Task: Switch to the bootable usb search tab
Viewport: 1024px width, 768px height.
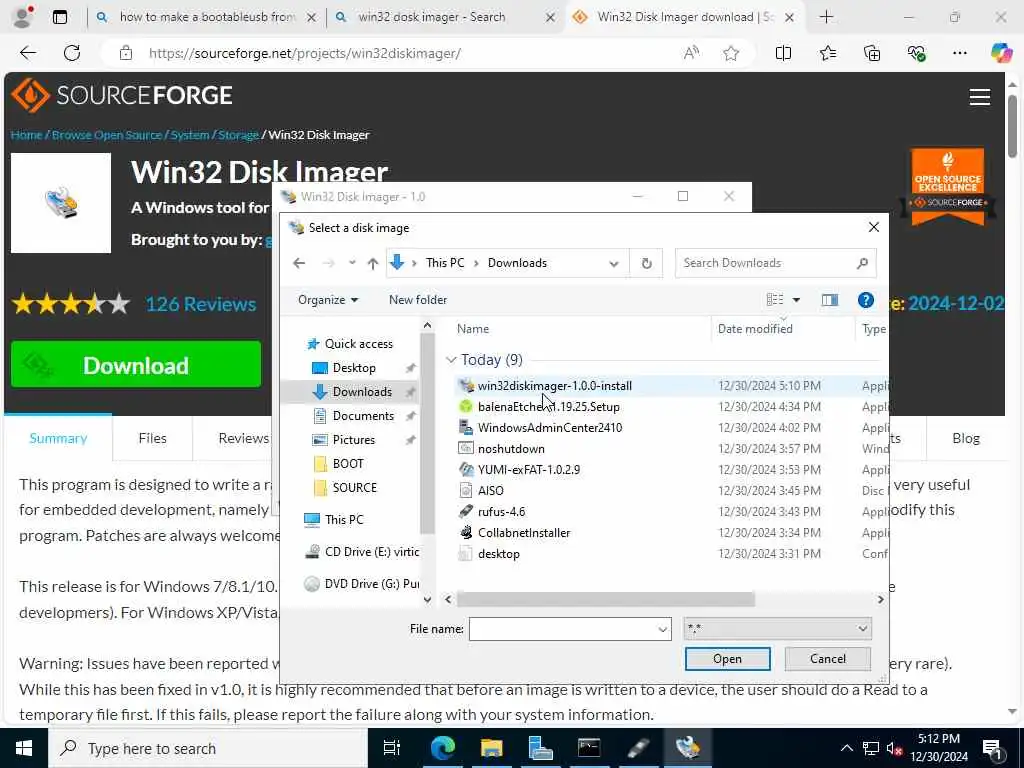Action: [206, 18]
